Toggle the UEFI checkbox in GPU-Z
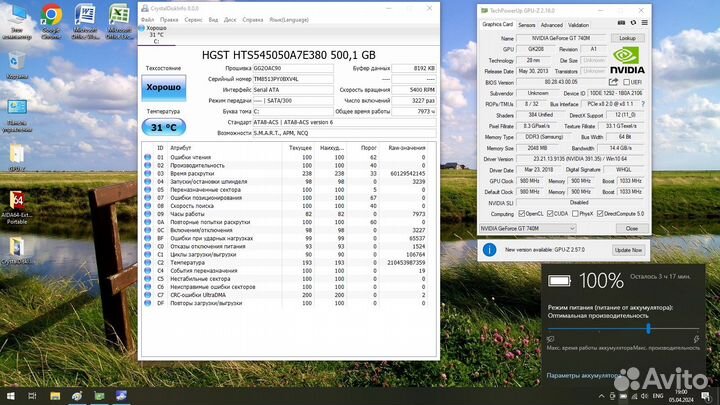The height and width of the screenshot is (405, 720). [x=626, y=82]
